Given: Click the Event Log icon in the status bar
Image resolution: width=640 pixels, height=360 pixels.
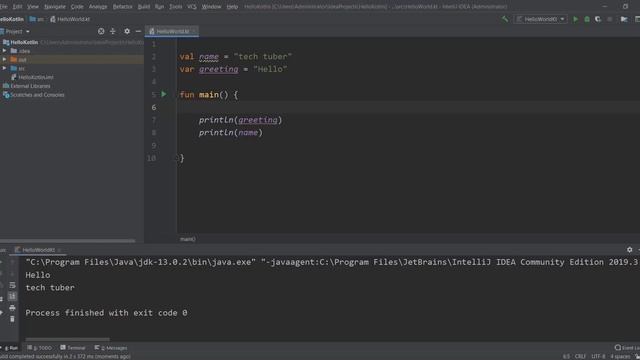Looking at the screenshot, I should [x=618, y=348].
